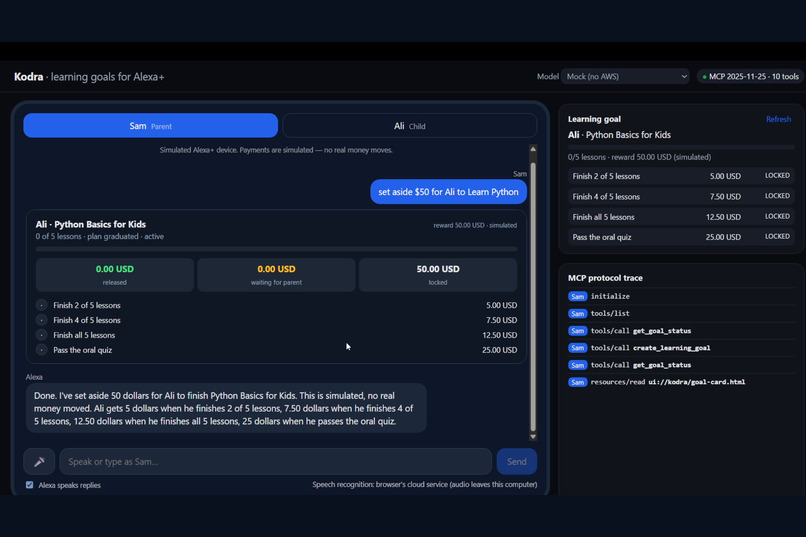The width and height of the screenshot is (806, 537).
Task: Click the Learning goal panel progress bar
Action: (681, 147)
